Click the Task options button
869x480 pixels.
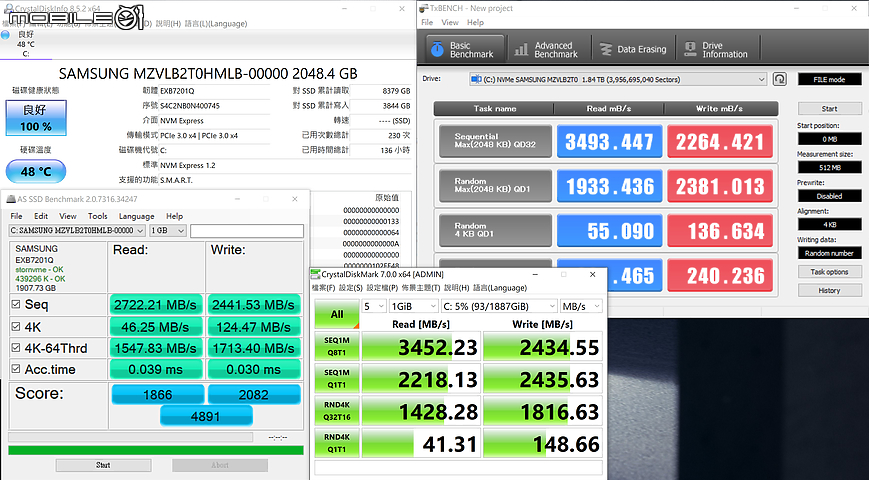click(830, 272)
